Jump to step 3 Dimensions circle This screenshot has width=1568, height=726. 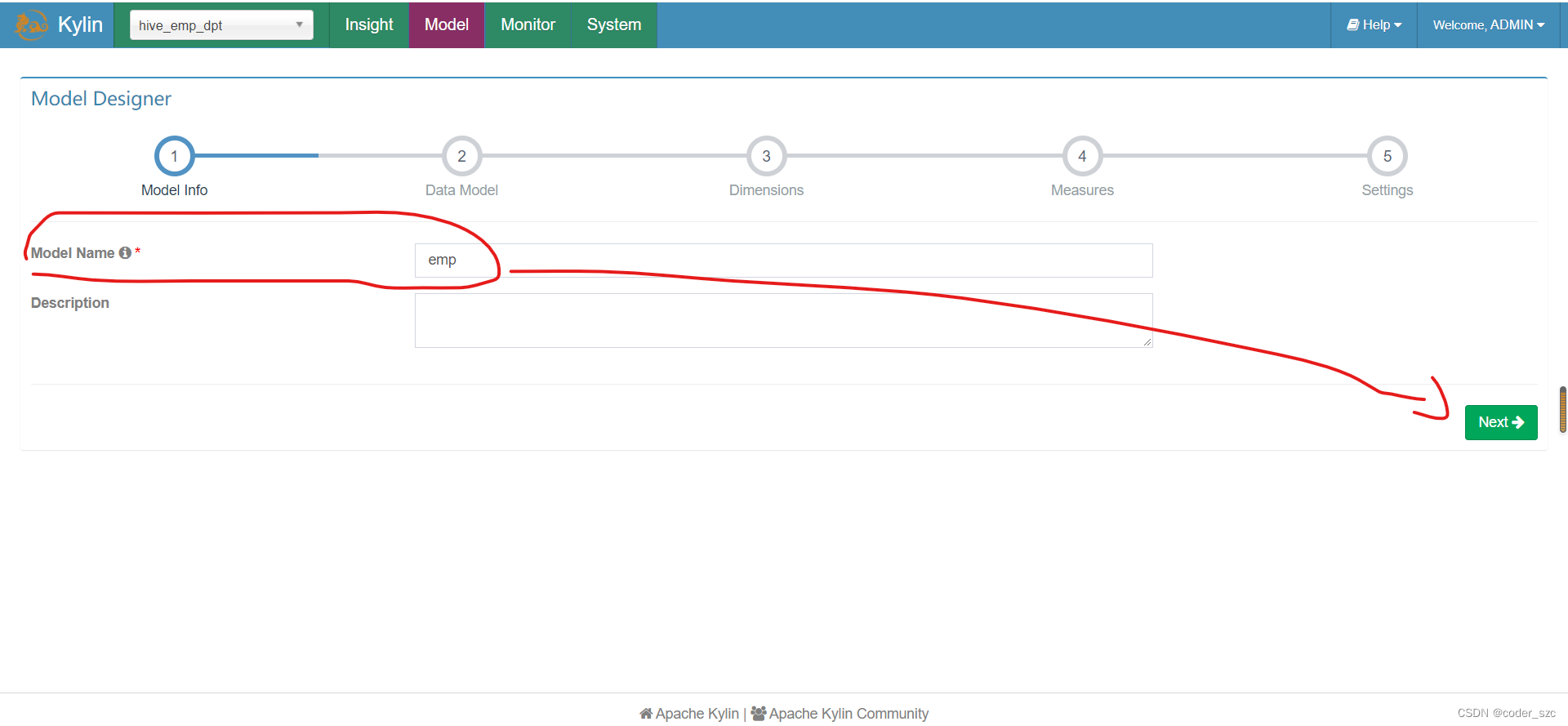(x=766, y=156)
